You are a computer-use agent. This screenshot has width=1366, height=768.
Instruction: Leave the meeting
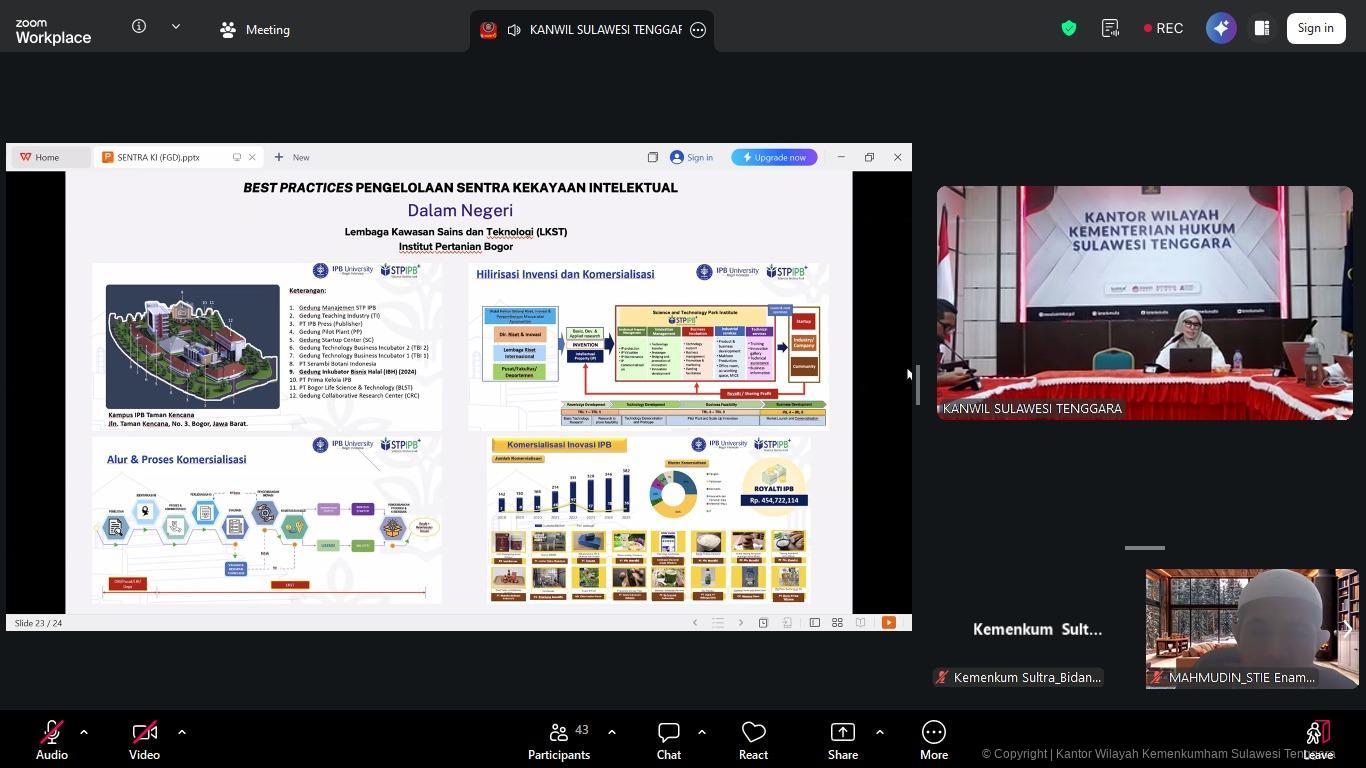tap(1318, 740)
